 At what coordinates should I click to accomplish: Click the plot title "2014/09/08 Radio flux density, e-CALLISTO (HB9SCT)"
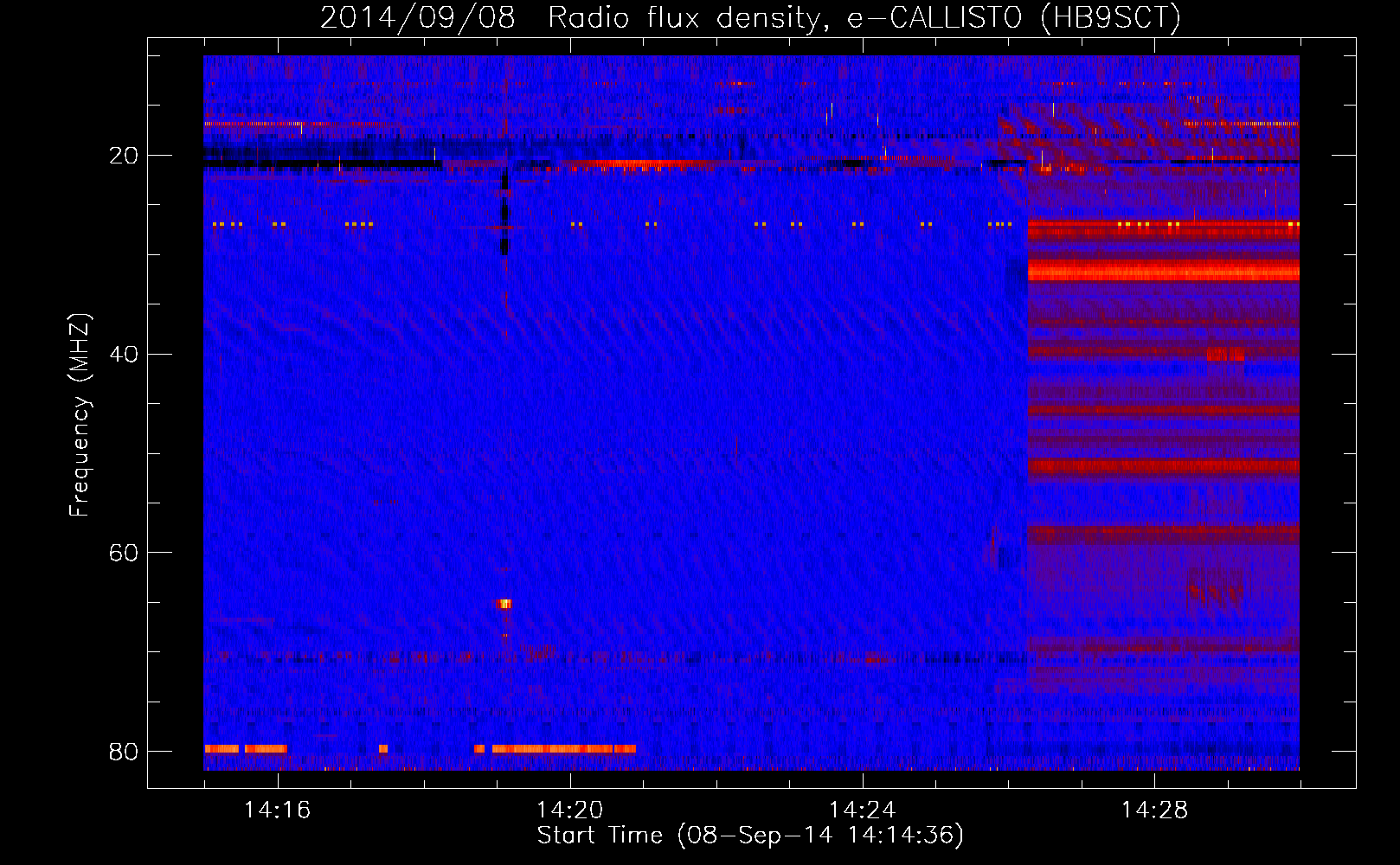coord(750,17)
